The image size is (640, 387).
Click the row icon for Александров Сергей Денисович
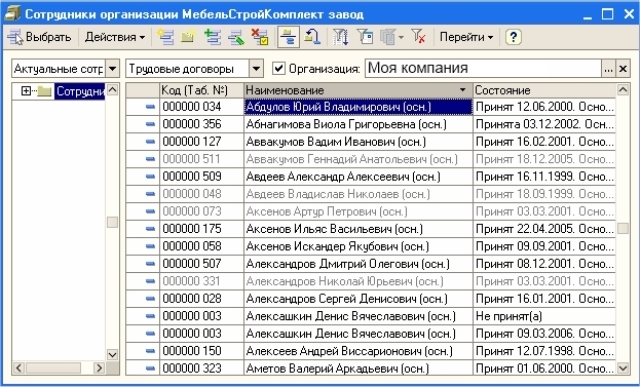[x=151, y=298]
